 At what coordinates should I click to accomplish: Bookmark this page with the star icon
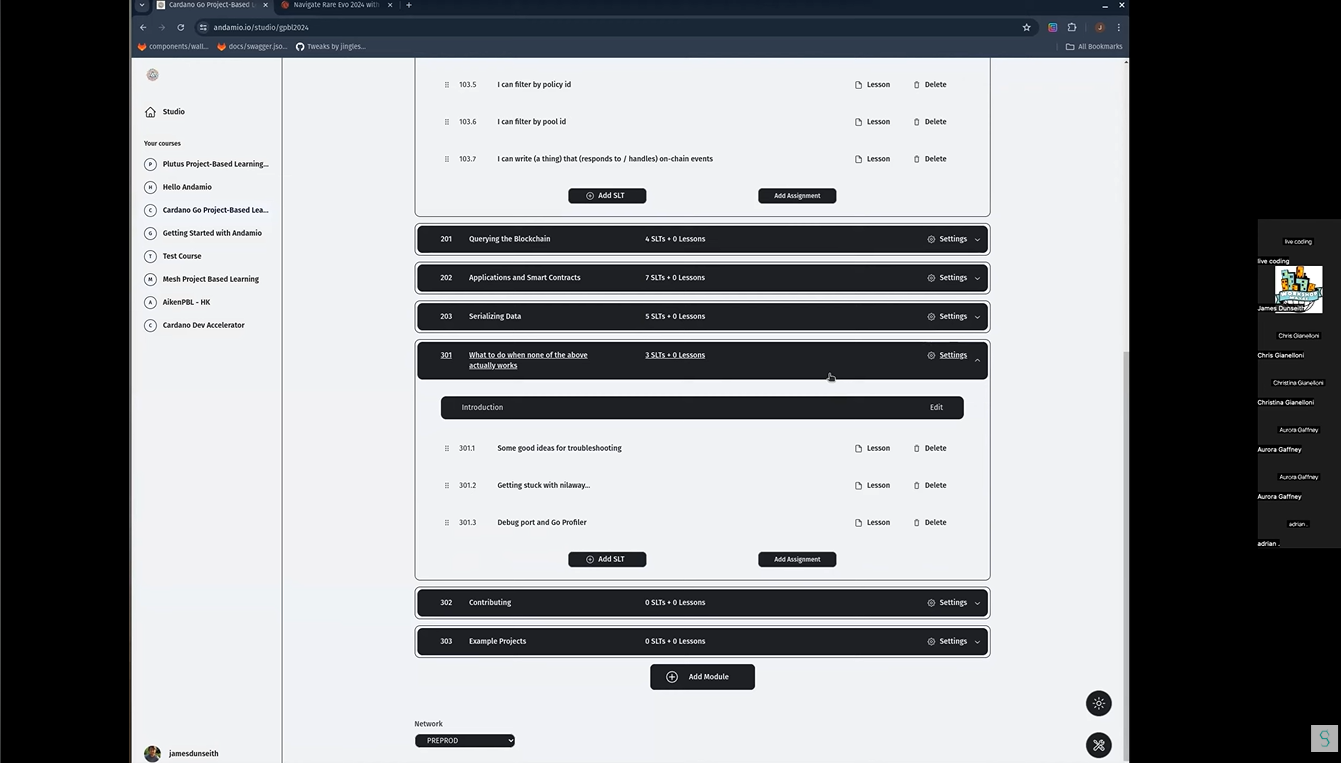point(1026,27)
